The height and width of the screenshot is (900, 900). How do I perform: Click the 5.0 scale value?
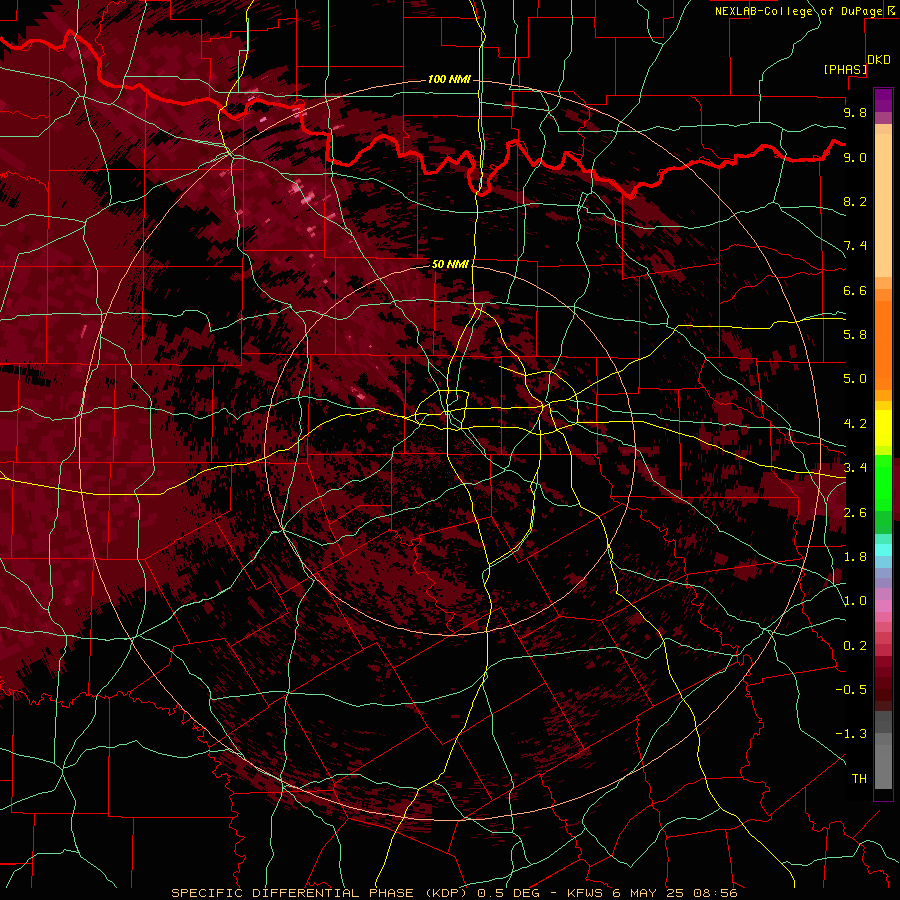pyautogui.click(x=855, y=379)
